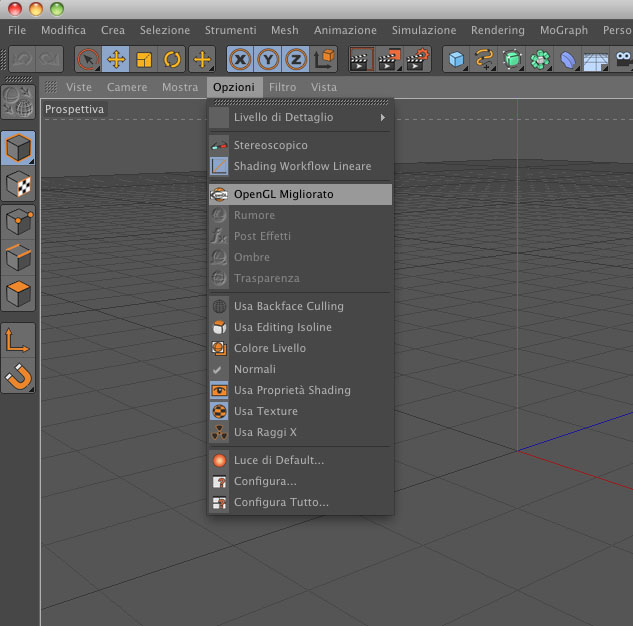Select the Live Selection tool
This screenshot has width=633, height=626.
pyautogui.click(x=88, y=59)
